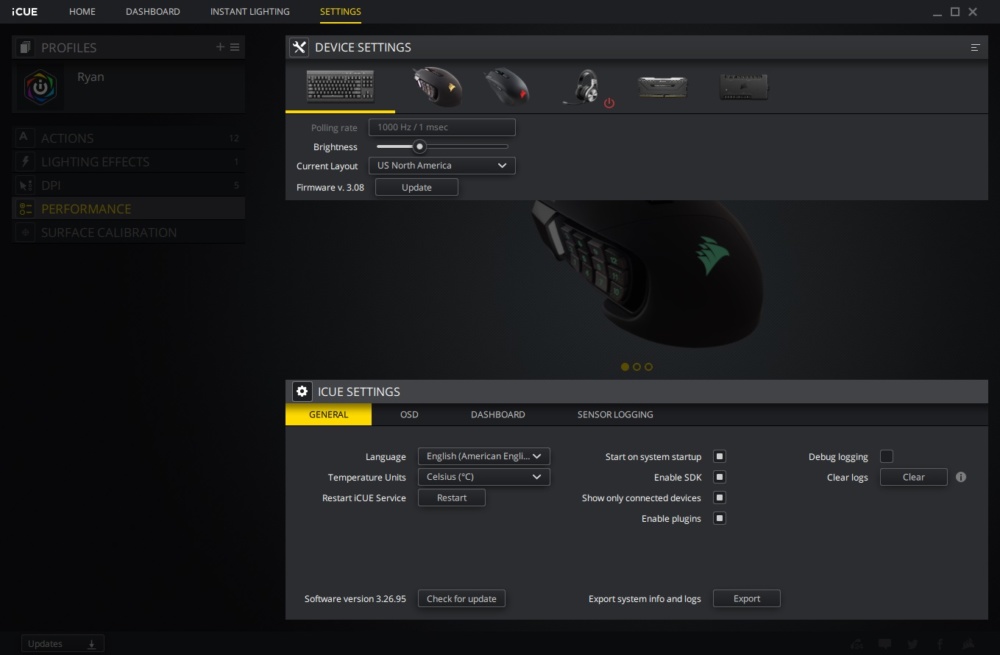Click the Updates download arrow icon
The width and height of the screenshot is (1000, 655).
coord(92,644)
